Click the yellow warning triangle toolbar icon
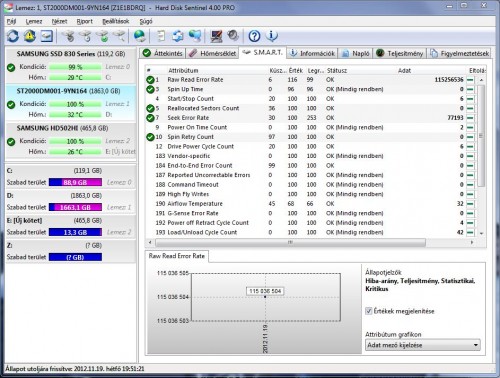Image resolution: width=500 pixels, height=378 pixels. [30, 36]
